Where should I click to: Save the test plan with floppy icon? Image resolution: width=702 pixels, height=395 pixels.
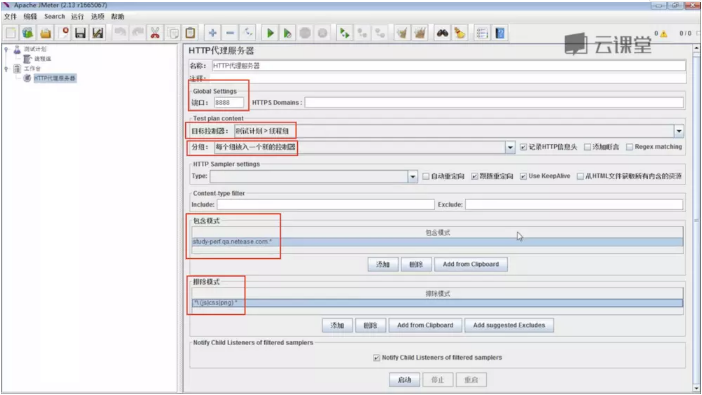pos(80,33)
